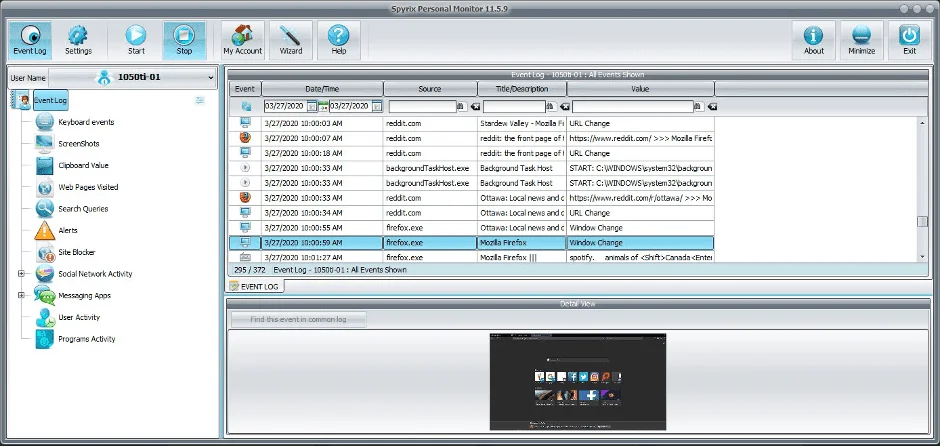Viewport: 941px width, 447px height.
Task: Open the end date calendar picker
Action: pos(376,107)
